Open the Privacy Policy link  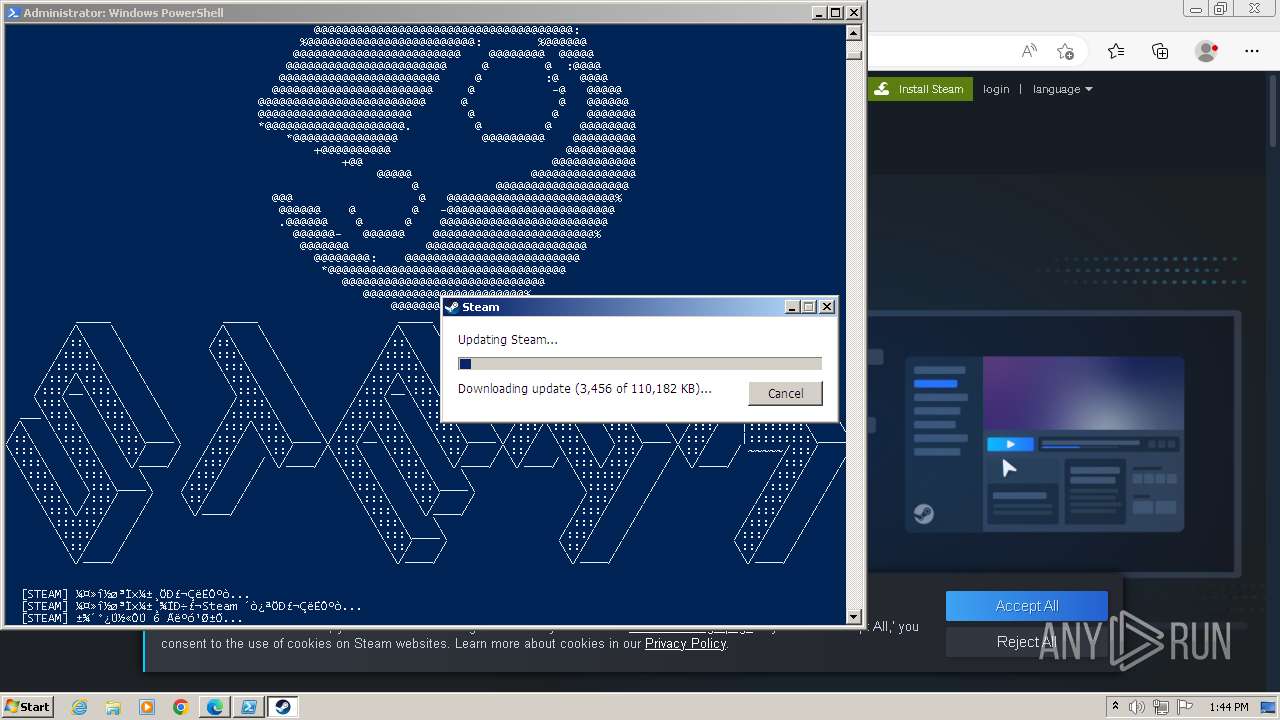click(x=685, y=644)
